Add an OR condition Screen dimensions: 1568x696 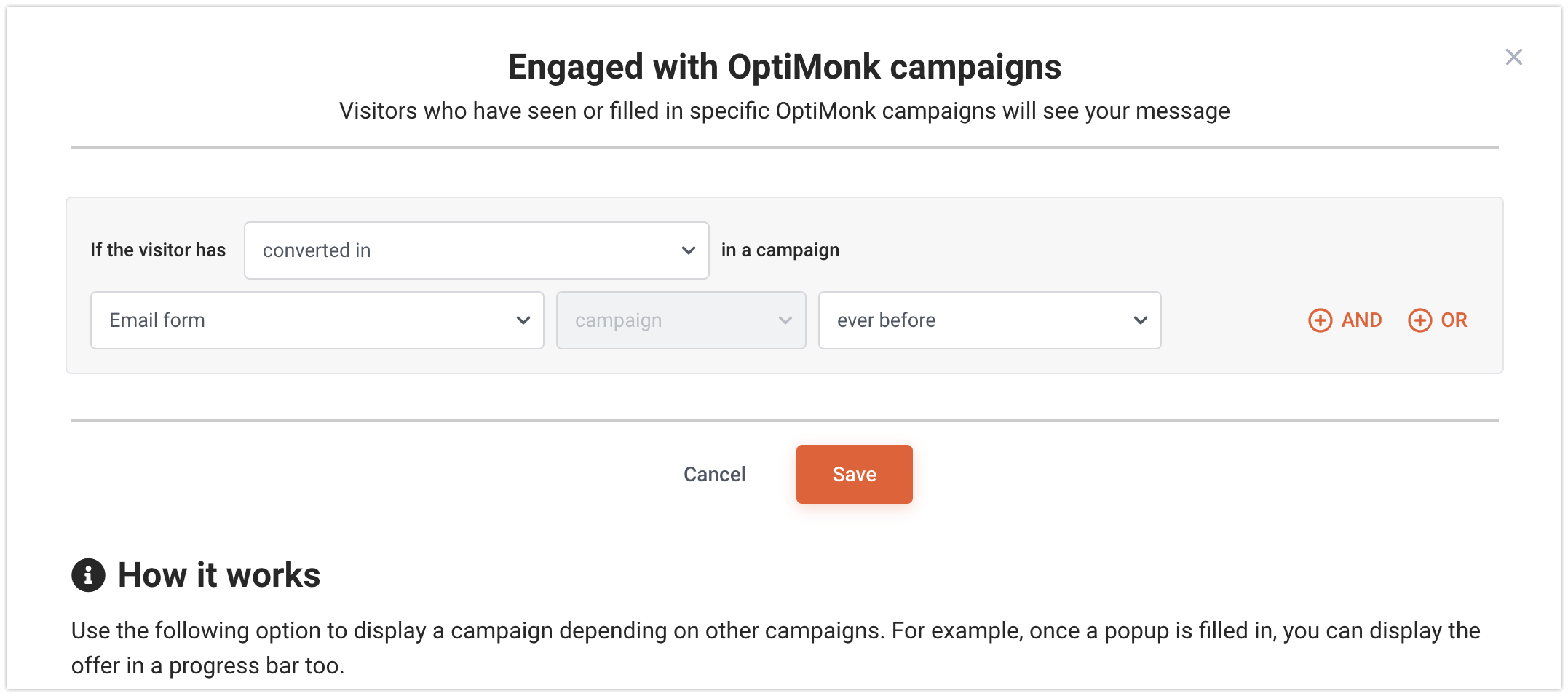(x=1438, y=320)
